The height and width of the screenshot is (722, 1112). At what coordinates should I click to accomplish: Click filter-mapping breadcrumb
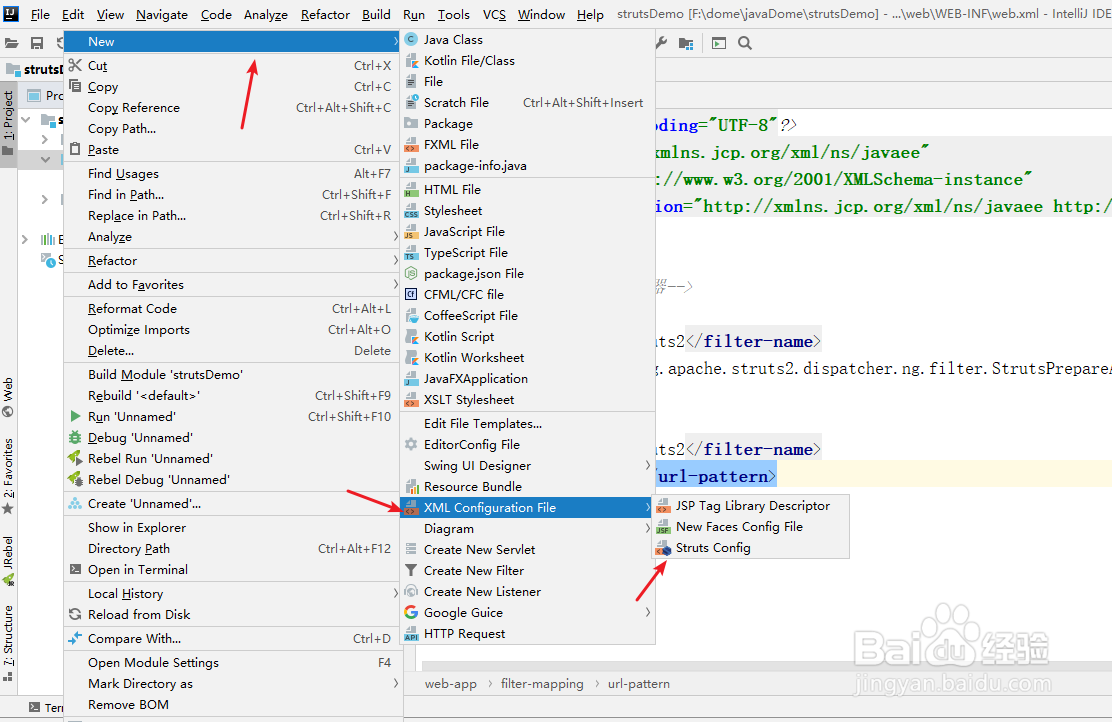point(542,684)
